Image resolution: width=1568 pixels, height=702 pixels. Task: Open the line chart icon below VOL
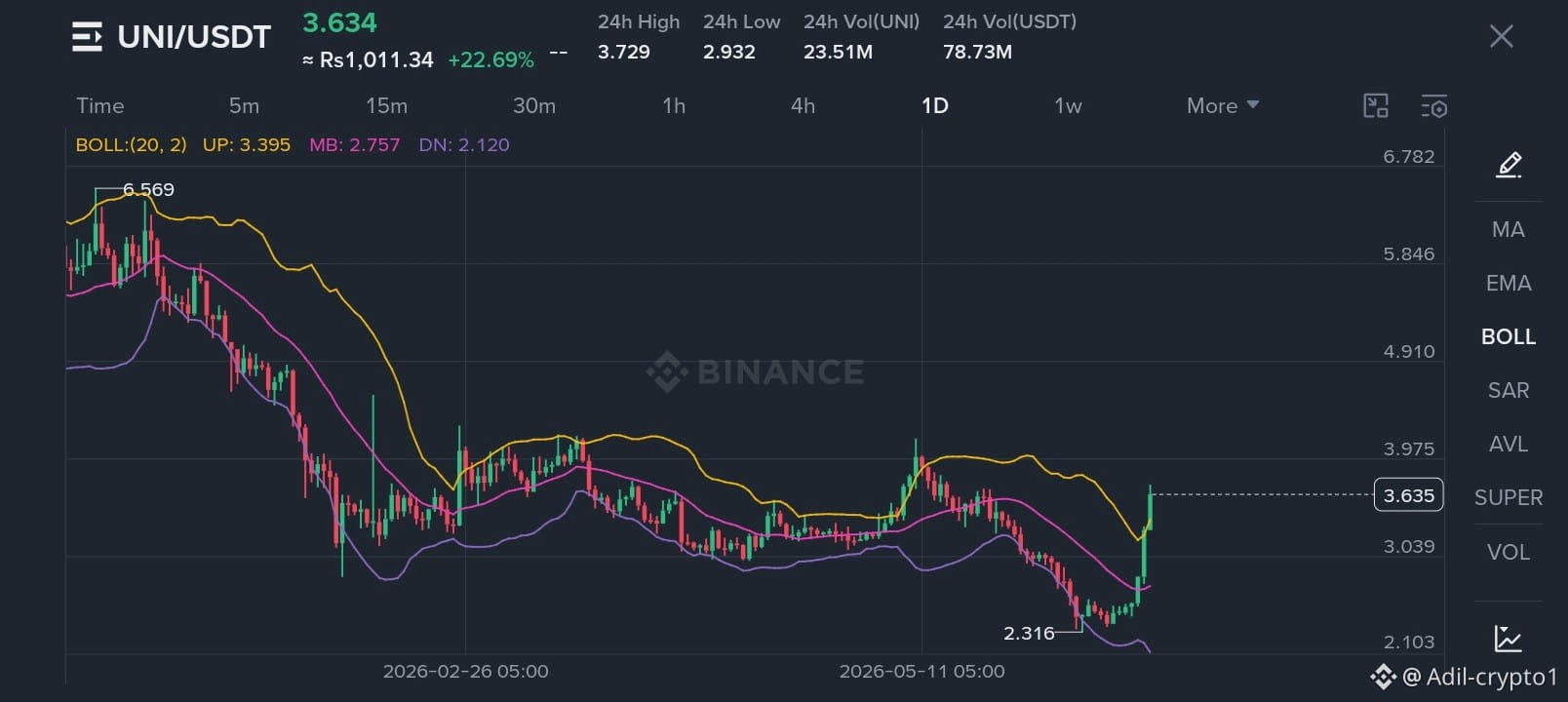tap(1508, 639)
